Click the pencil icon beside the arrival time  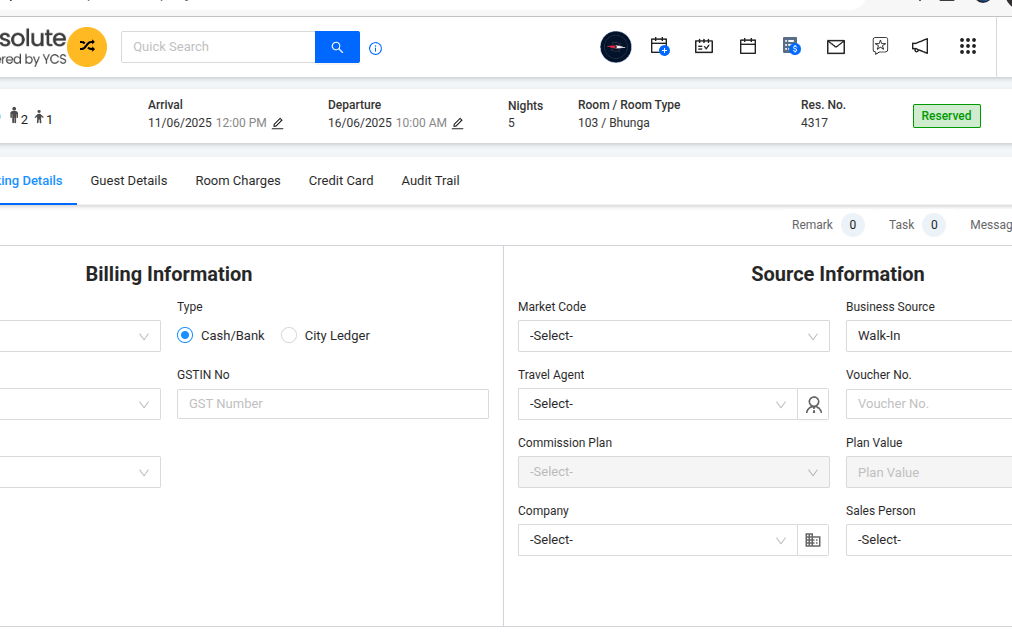click(278, 123)
